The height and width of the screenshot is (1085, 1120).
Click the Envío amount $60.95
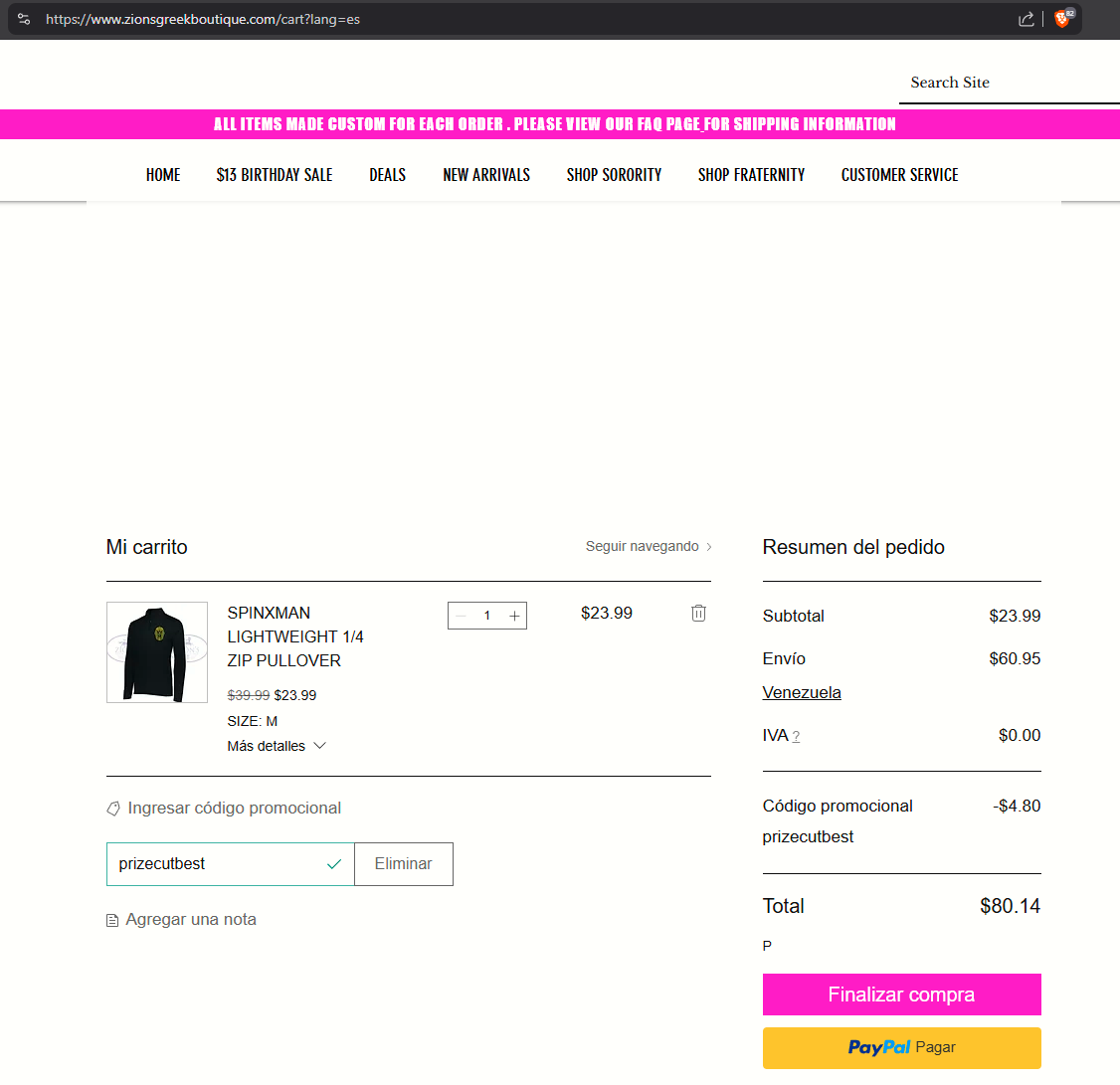(x=1015, y=658)
